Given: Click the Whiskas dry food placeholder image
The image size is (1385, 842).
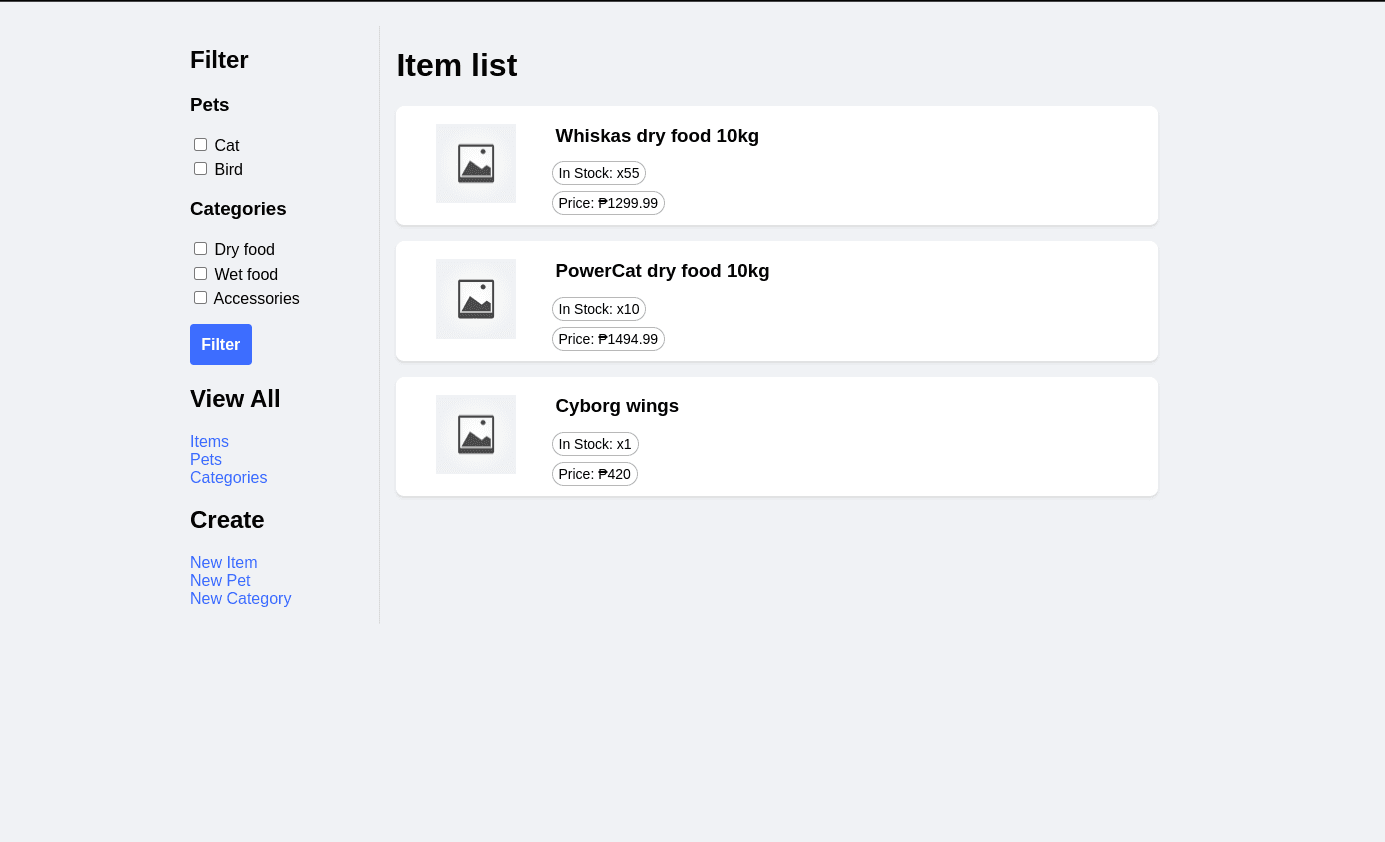Looking at the screenshot, I should 476,164.
